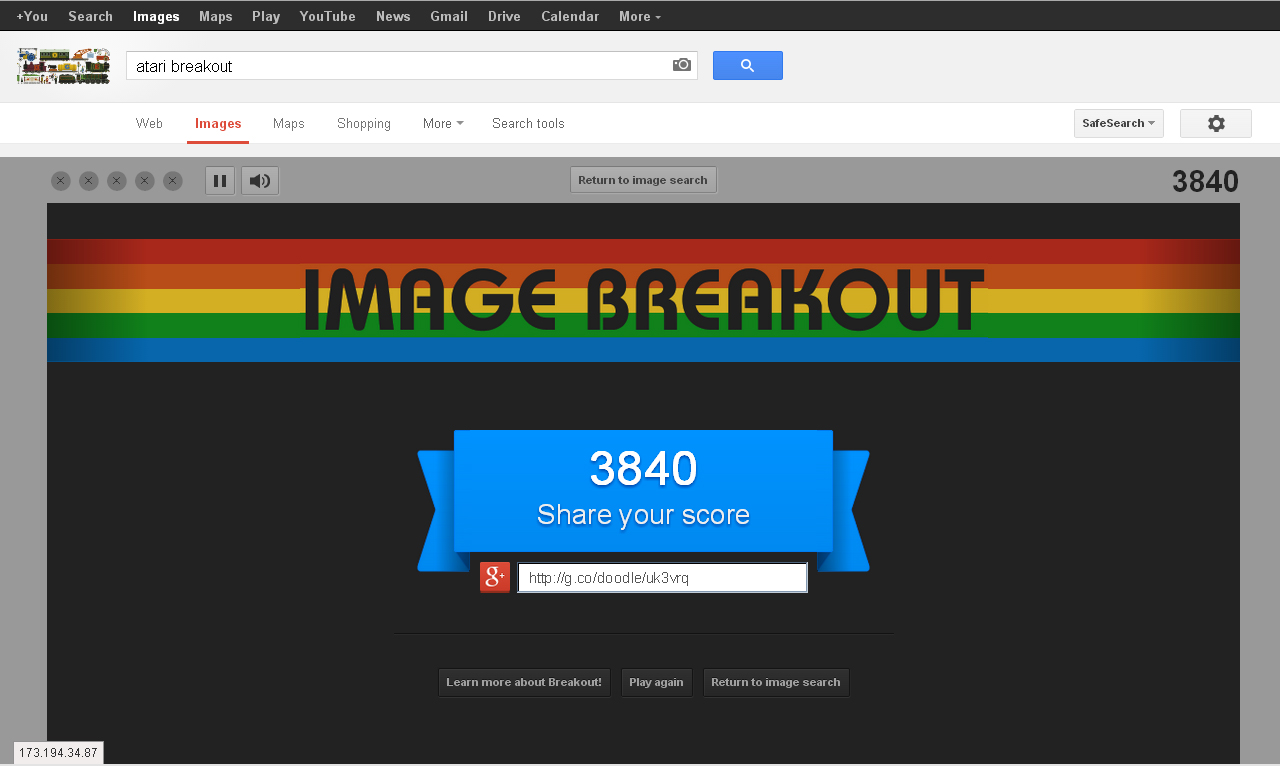Image resolution: width=1280 pixels, height=766 pixels.
Task: Open Drive in the top bar
Action: [x=504, y=16]
